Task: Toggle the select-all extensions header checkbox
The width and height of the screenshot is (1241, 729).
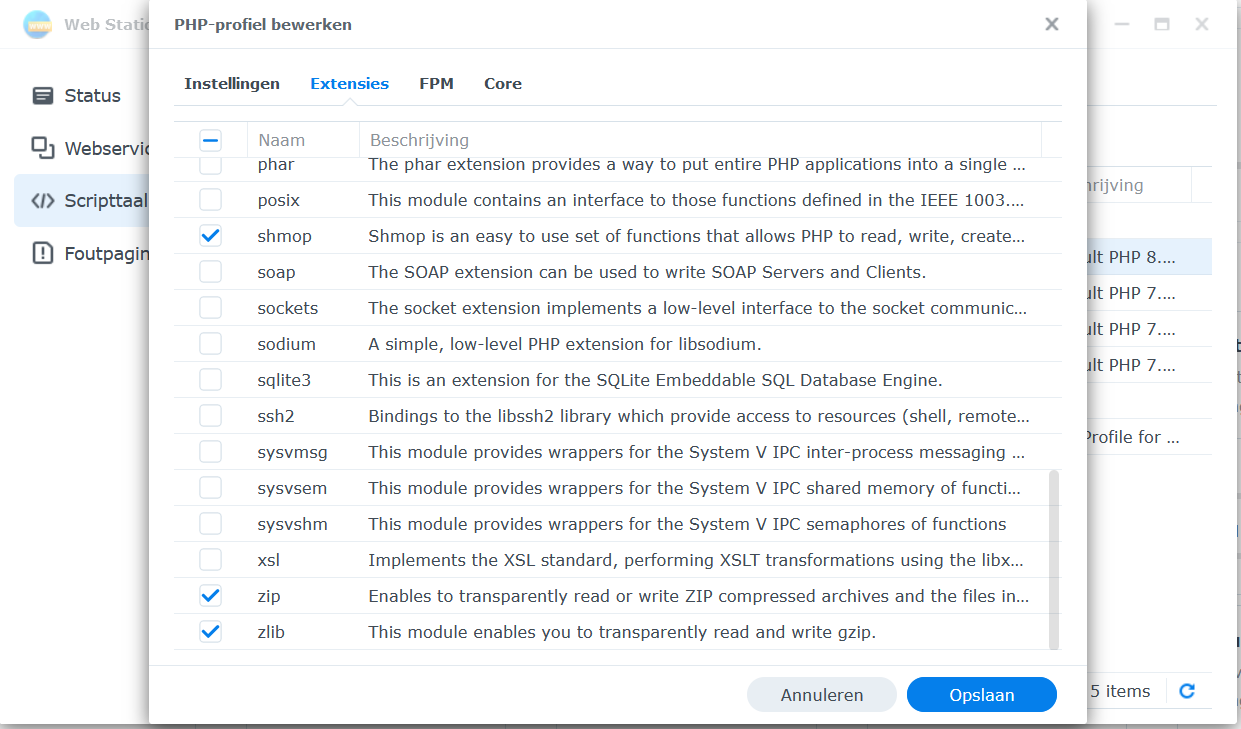Action: 210,140
